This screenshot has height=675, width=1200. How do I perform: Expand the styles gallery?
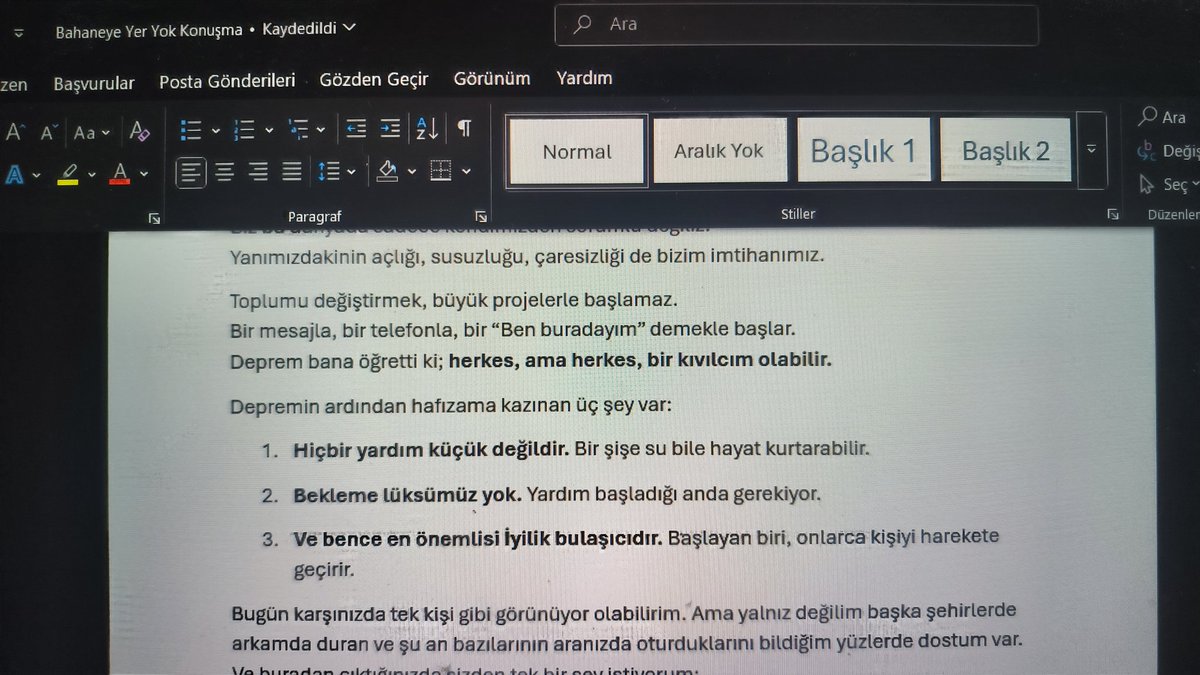click(x=1091, y=149)
